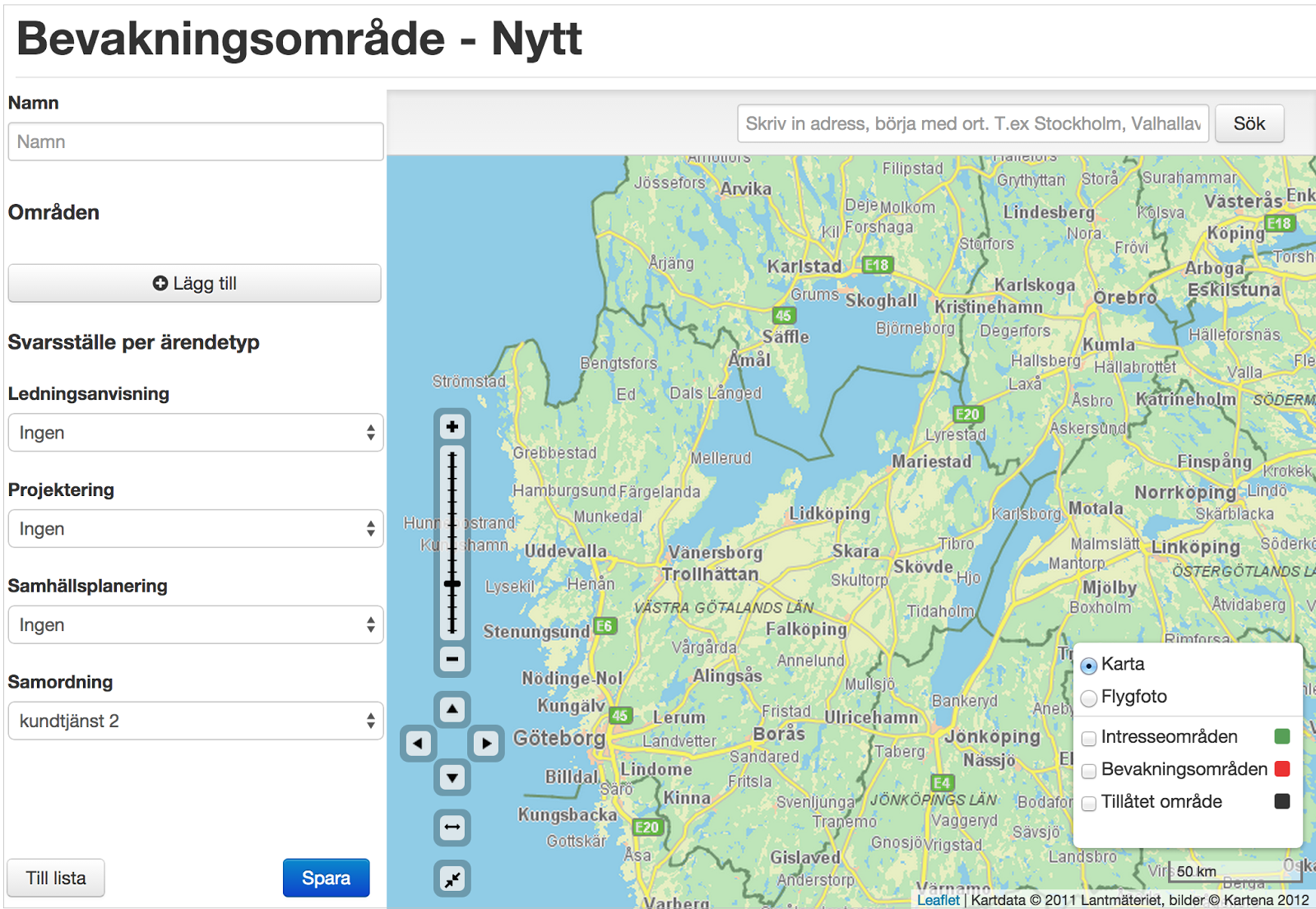Click the diagonal collapse arrows map button
This screenshot has height=909, width=1316.
pyautogui.click(x=452, y=879)
